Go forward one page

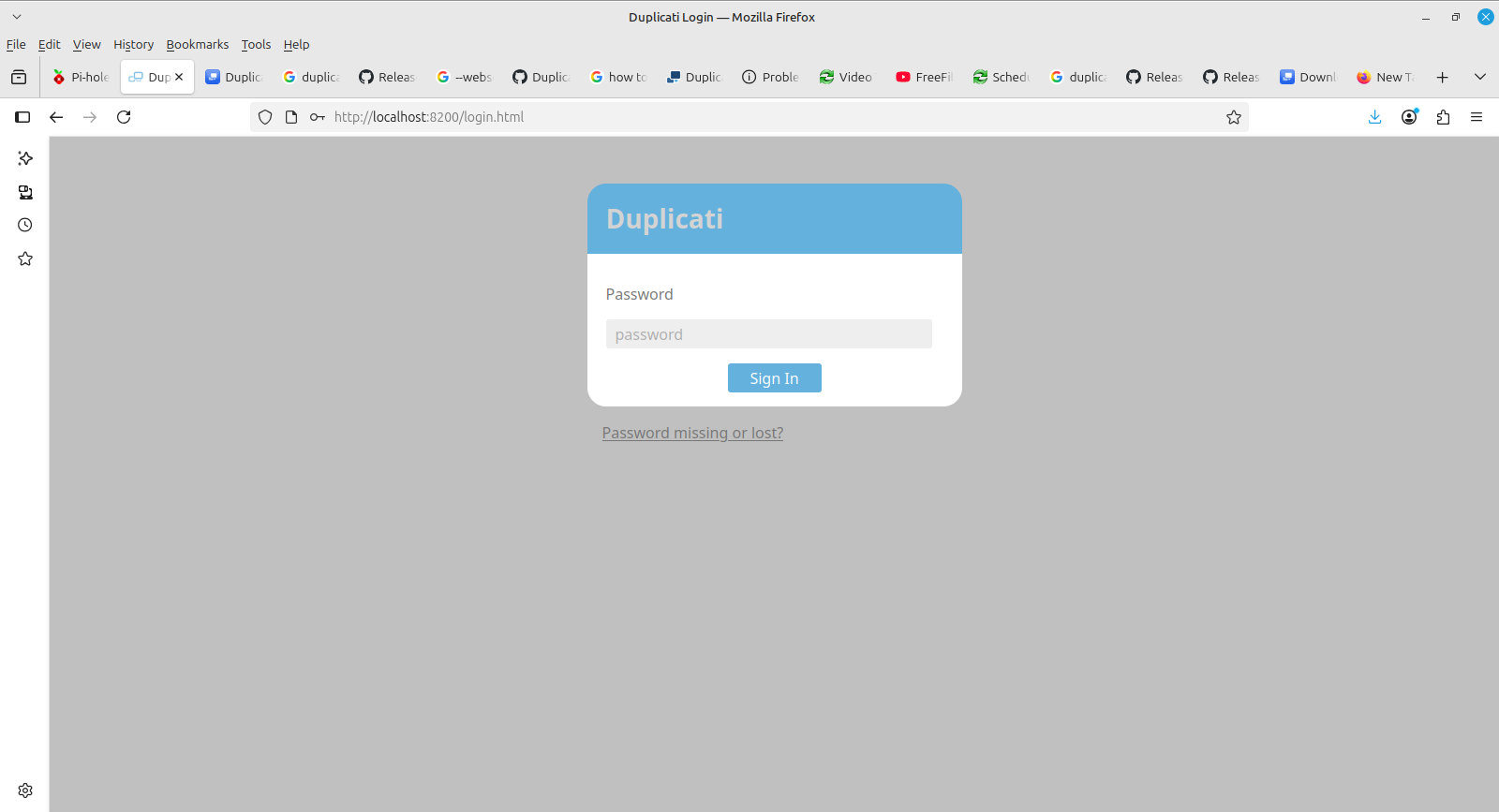(90, 117)
